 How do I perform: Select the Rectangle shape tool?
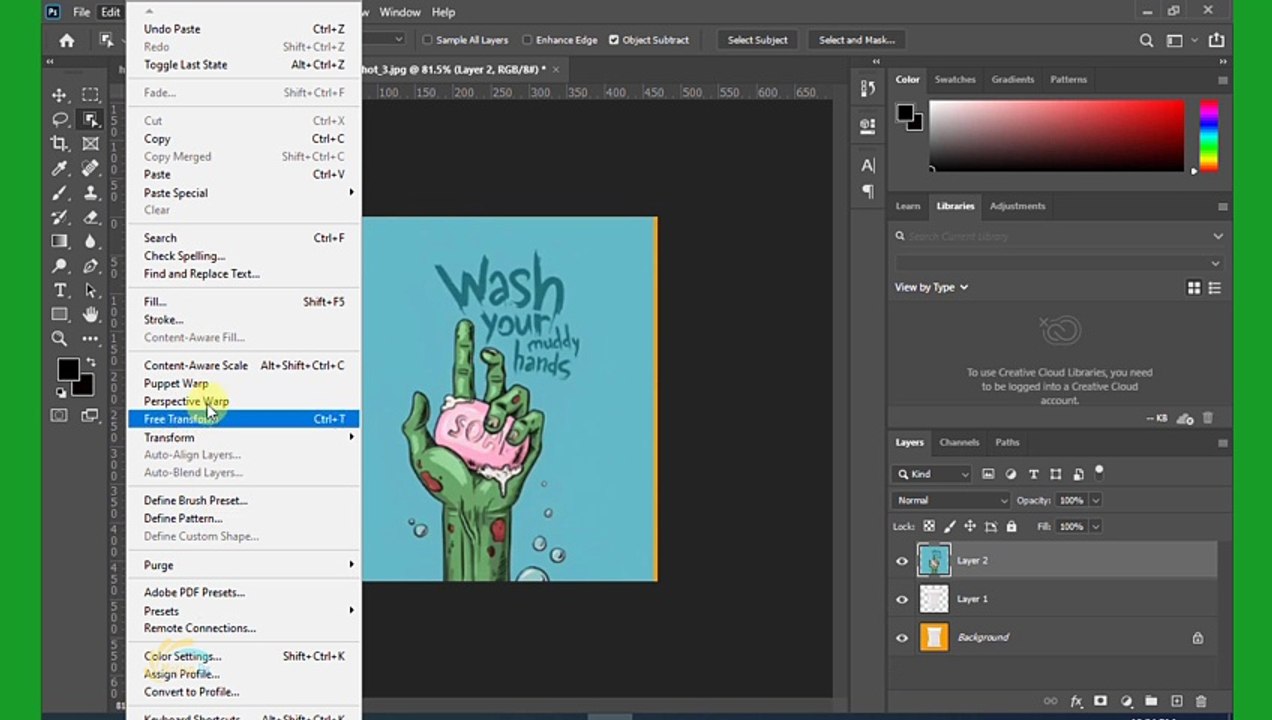tap(60, 314)
